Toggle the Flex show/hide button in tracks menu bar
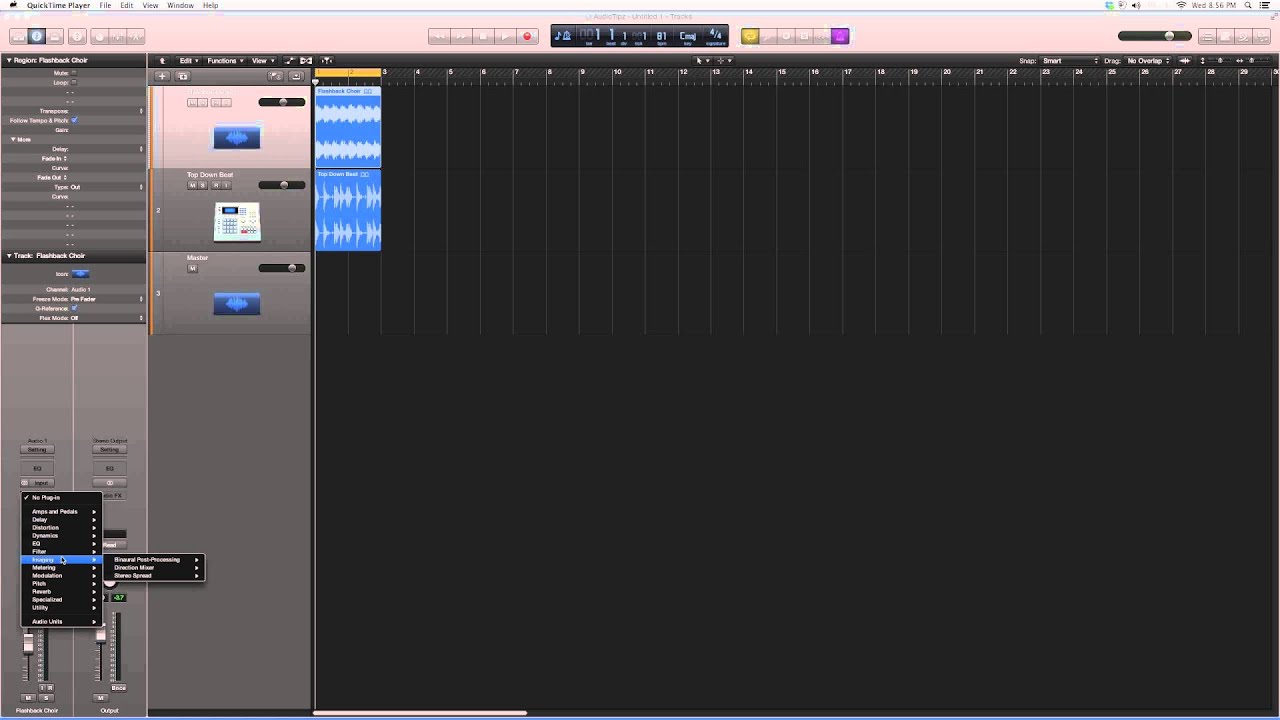Viewport: 1280px width, 720px height. (306, 60)
